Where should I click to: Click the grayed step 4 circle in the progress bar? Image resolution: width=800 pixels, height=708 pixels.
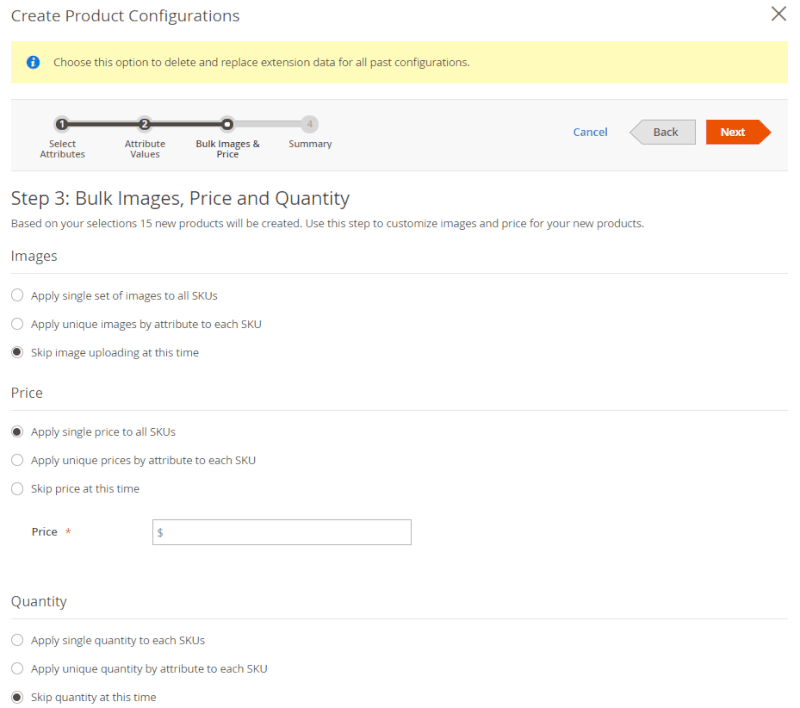(309, 124)
